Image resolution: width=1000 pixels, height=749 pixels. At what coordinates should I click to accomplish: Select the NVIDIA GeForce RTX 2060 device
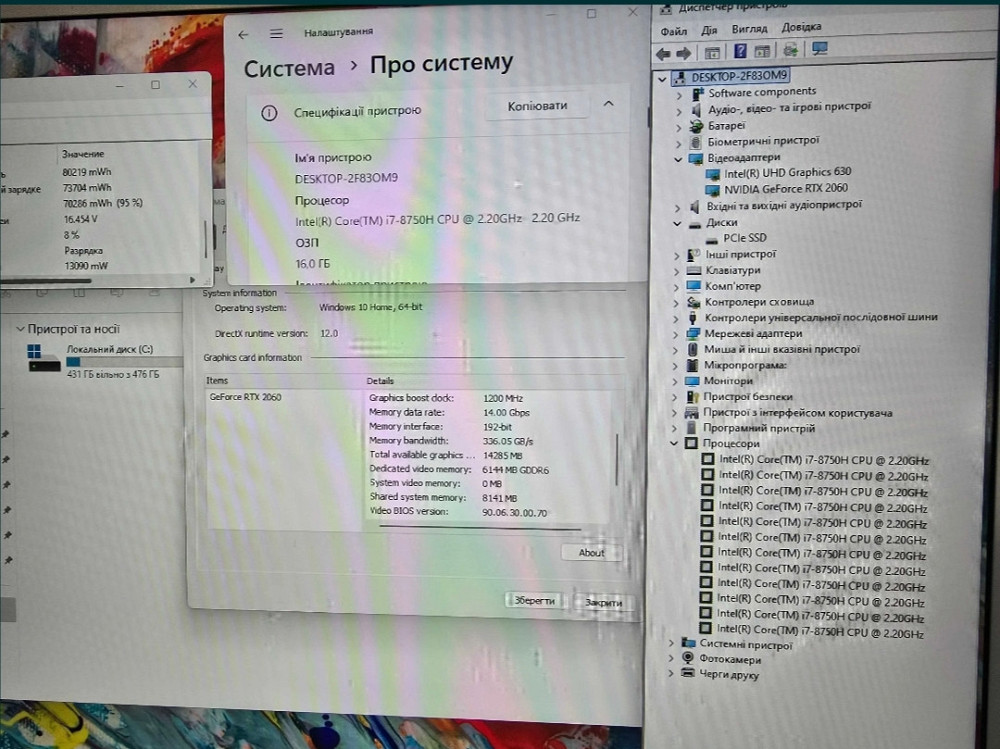785,188
